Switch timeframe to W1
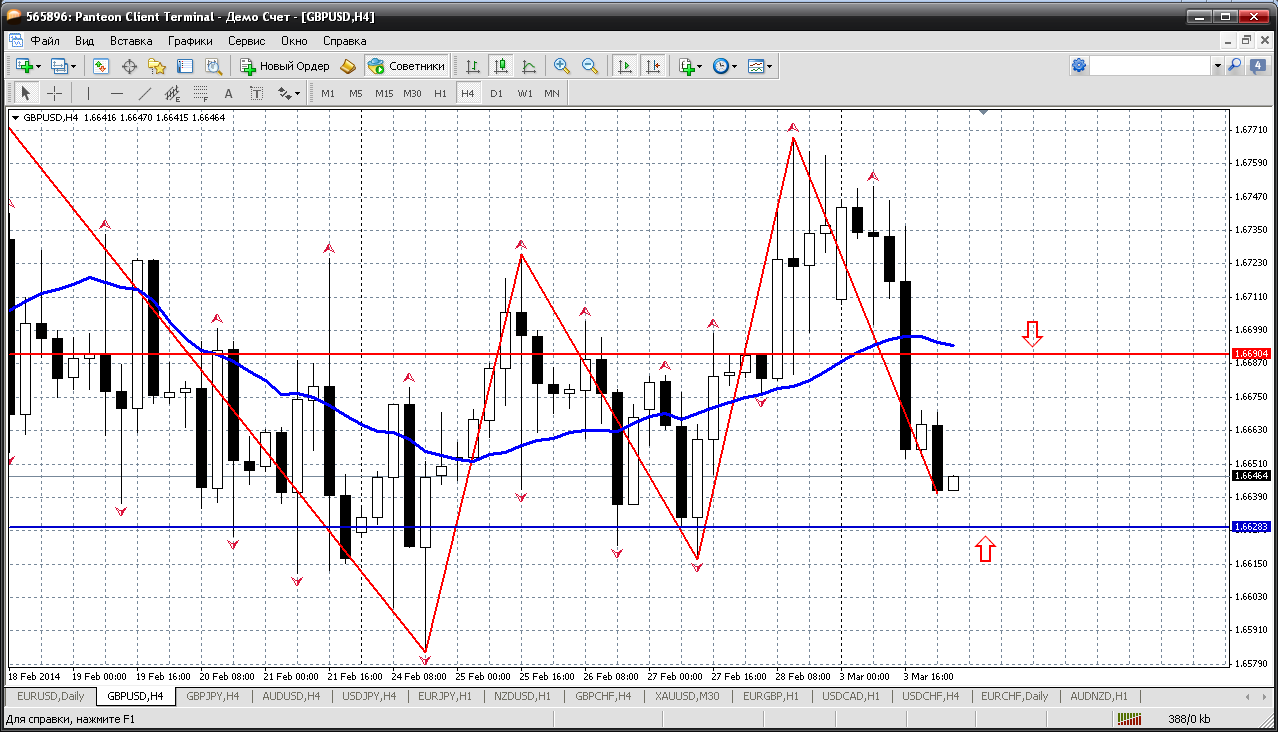This screenshot has width=1278, height=732. (524, 93)
